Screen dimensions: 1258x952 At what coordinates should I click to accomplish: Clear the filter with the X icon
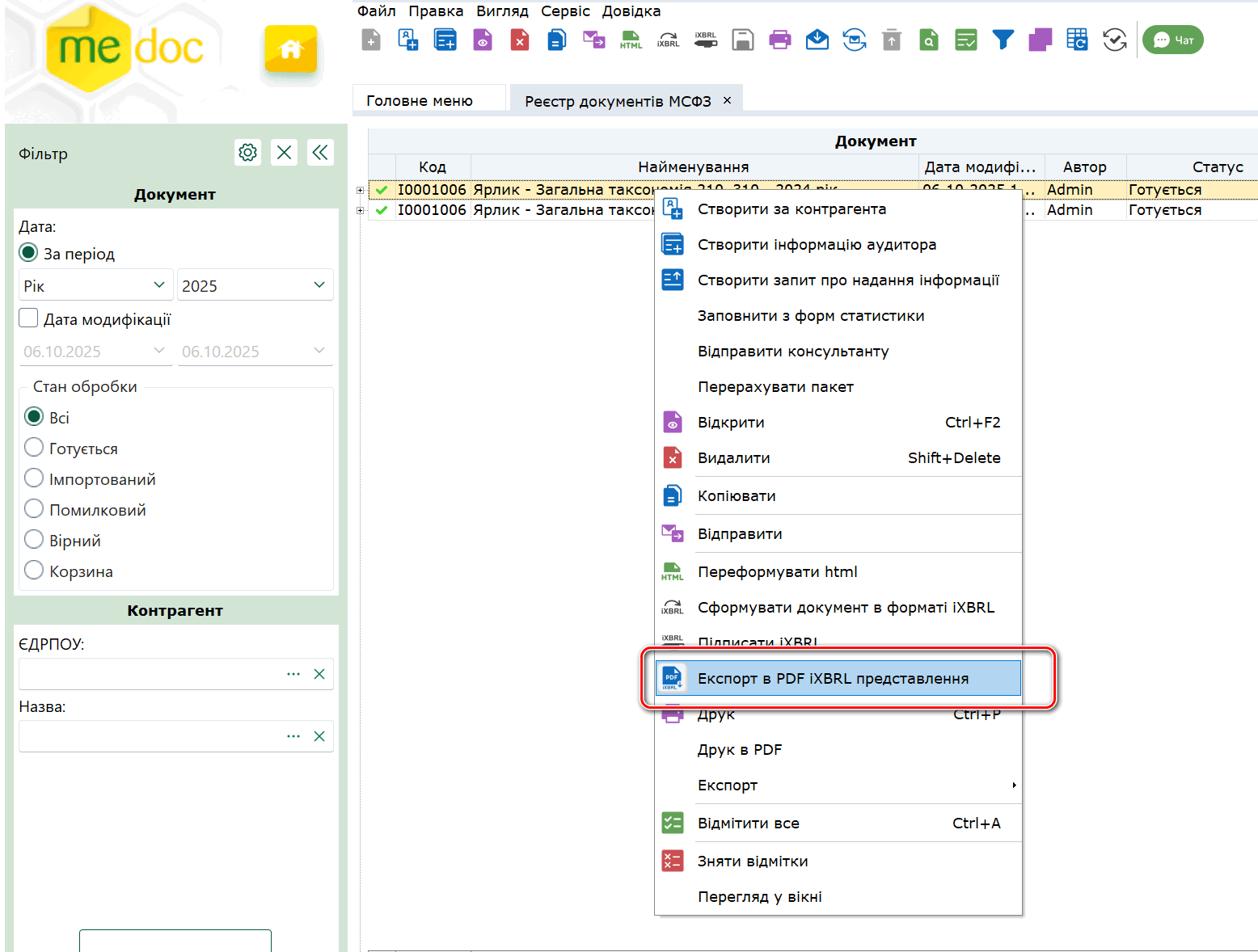click(x=285, y=152)
